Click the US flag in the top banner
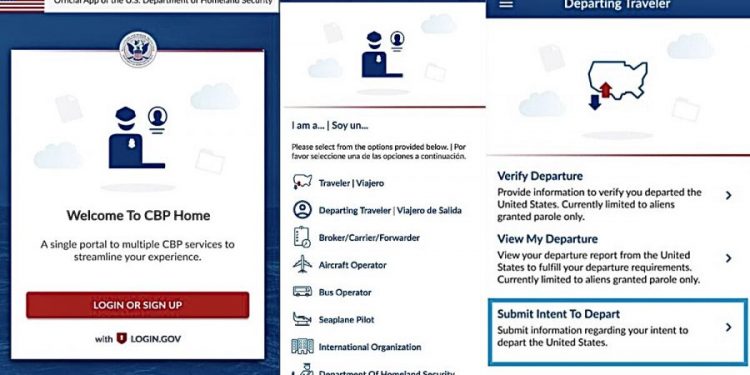 tap(22, 6)
